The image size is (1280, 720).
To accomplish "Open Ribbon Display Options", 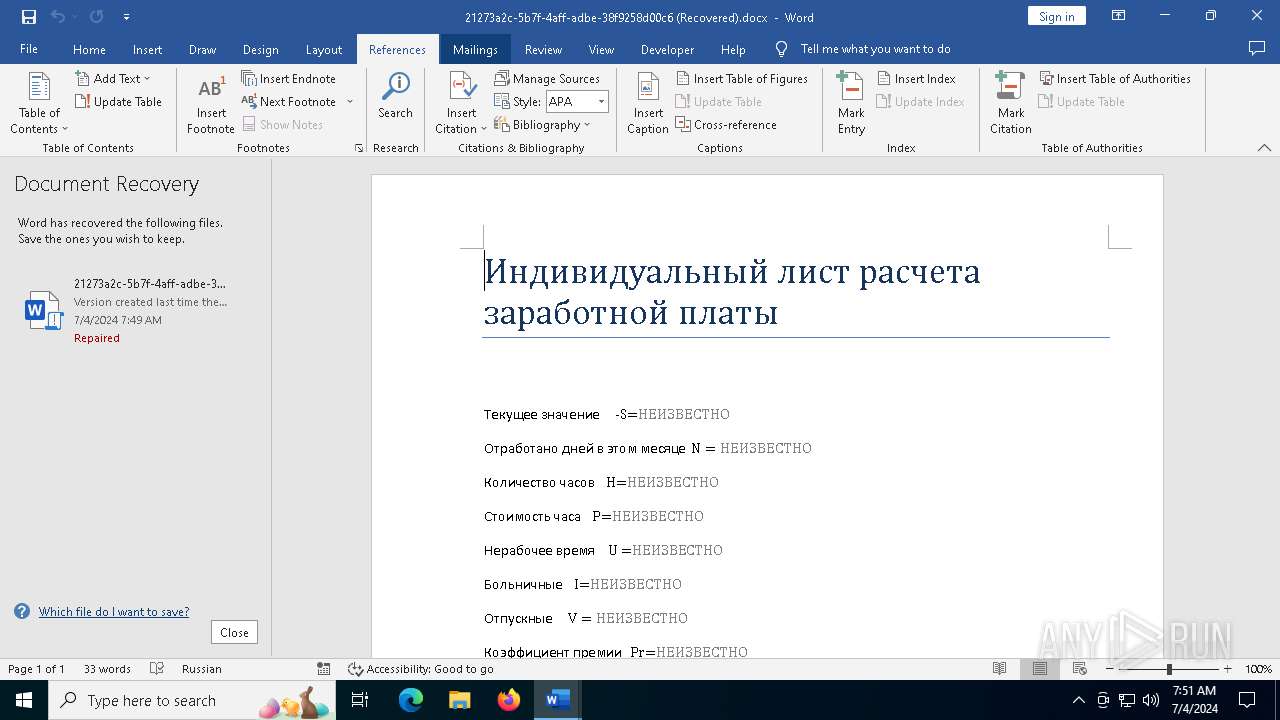I will tap(1119, 16).
